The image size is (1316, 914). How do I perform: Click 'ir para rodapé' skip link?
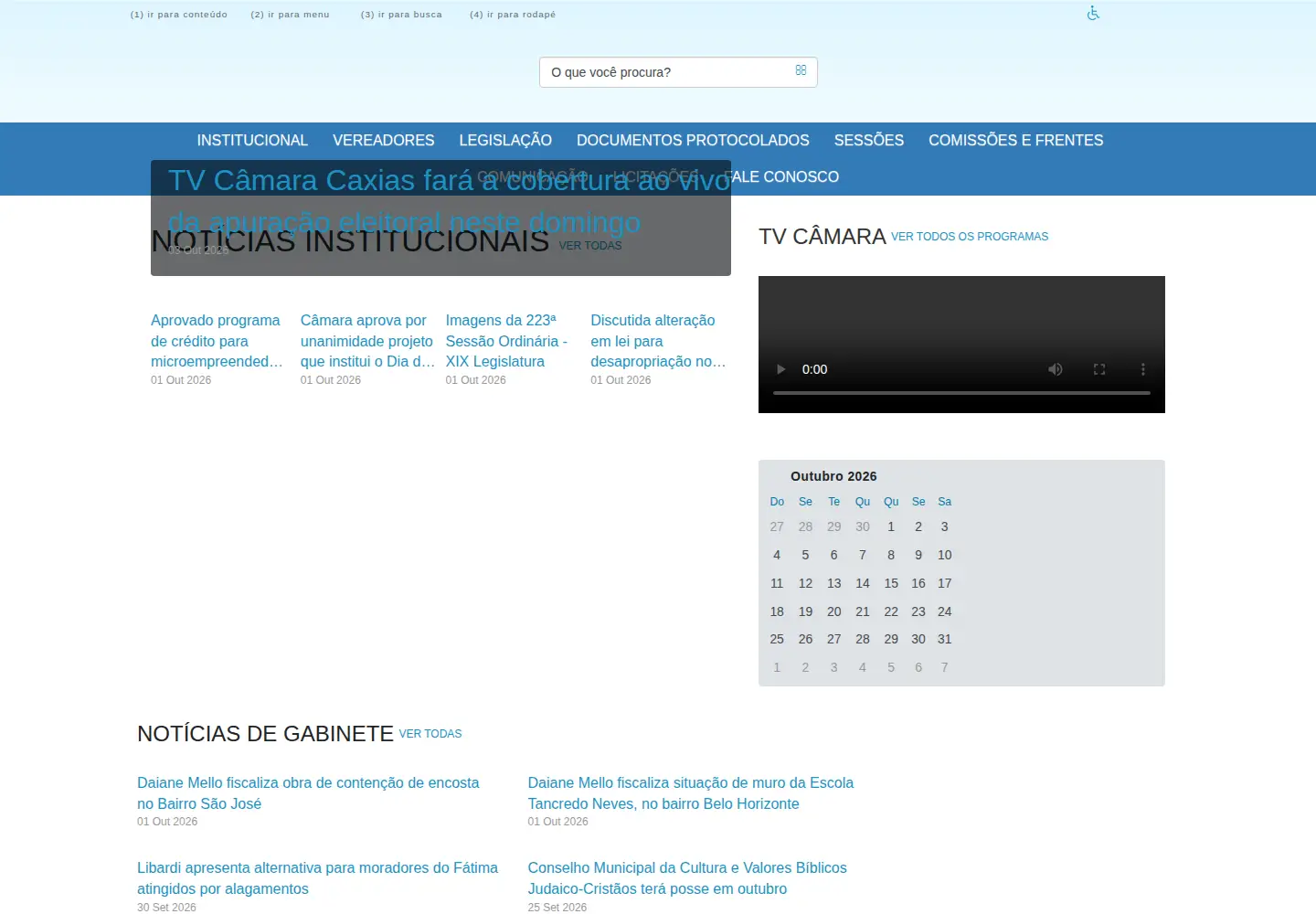tap(513, 15)
